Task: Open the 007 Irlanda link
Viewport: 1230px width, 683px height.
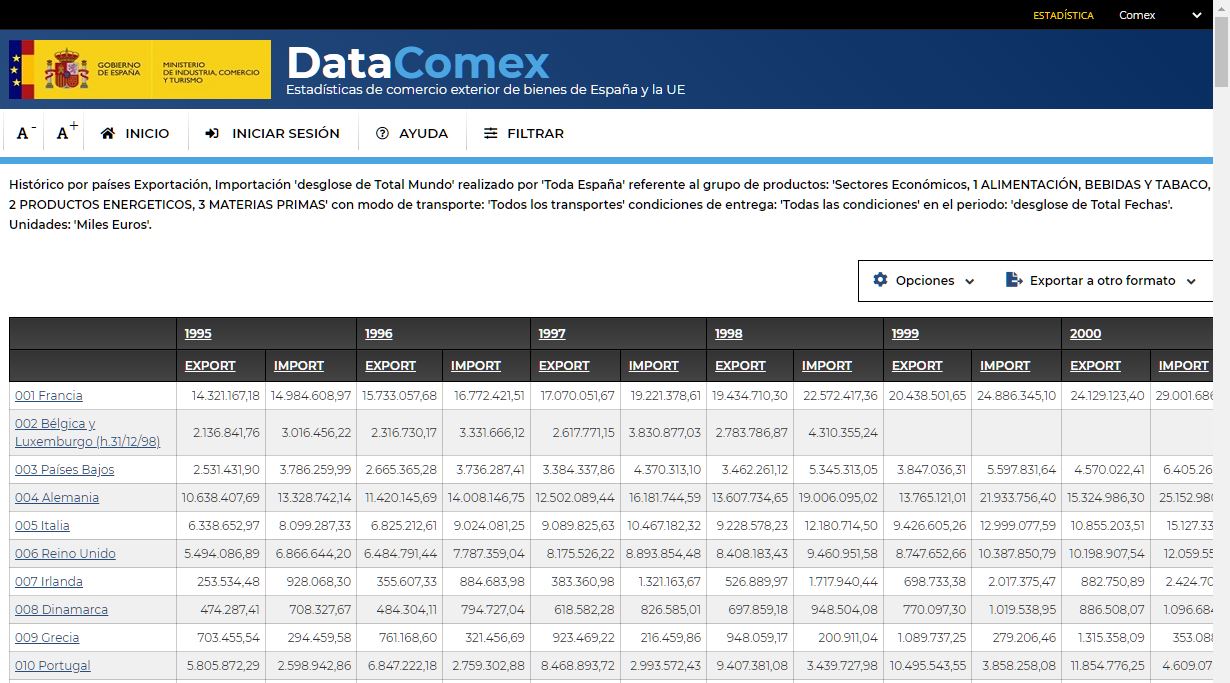Action: pyautogui.click(x=49, y=582)
